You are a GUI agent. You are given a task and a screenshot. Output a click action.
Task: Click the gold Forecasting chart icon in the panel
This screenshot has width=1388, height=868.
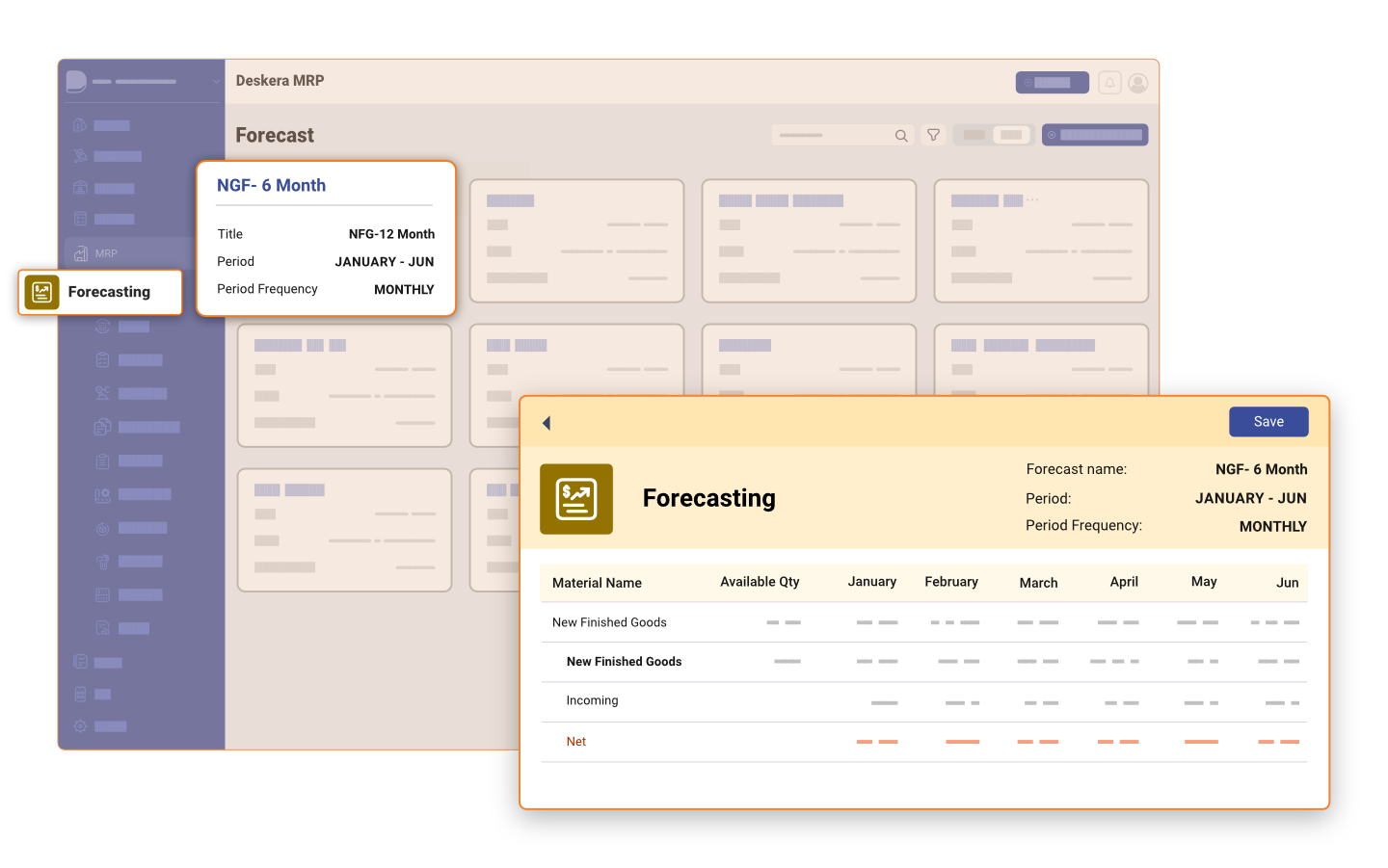tap(576, 499)
